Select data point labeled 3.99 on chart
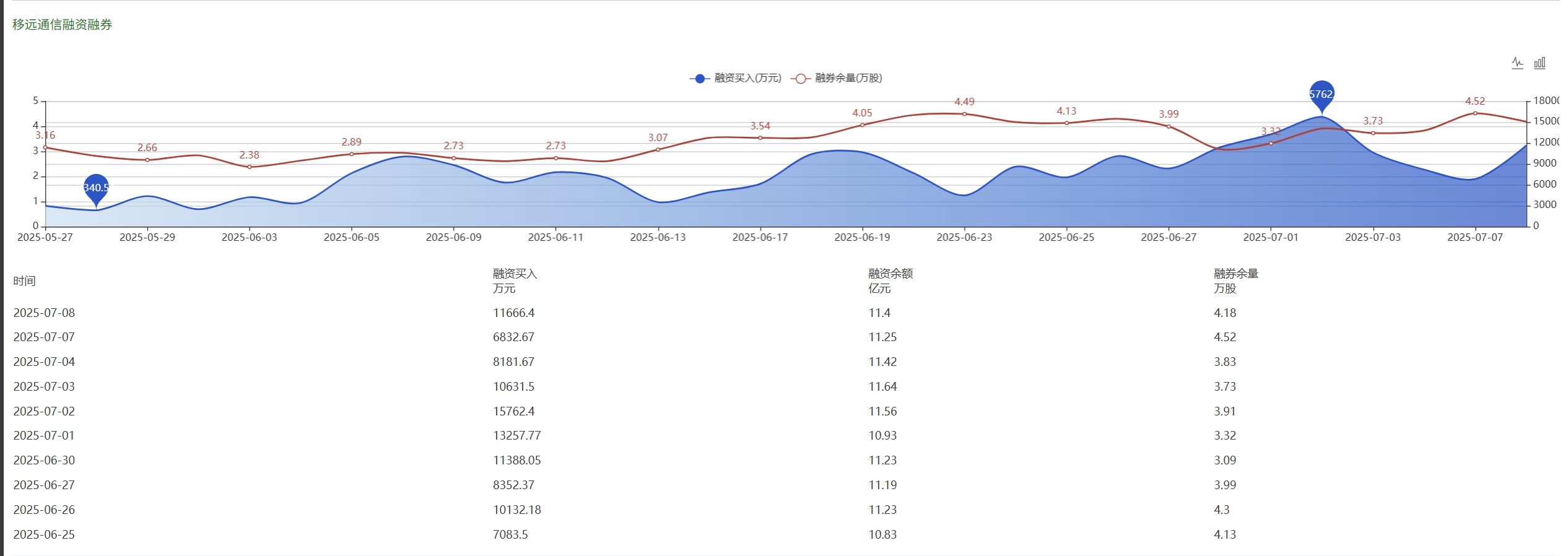1568x556 pixels. 1169,126
